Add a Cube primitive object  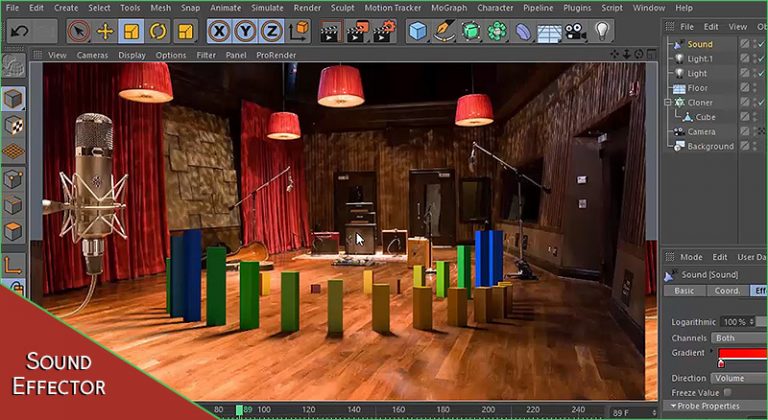point(417,31)
